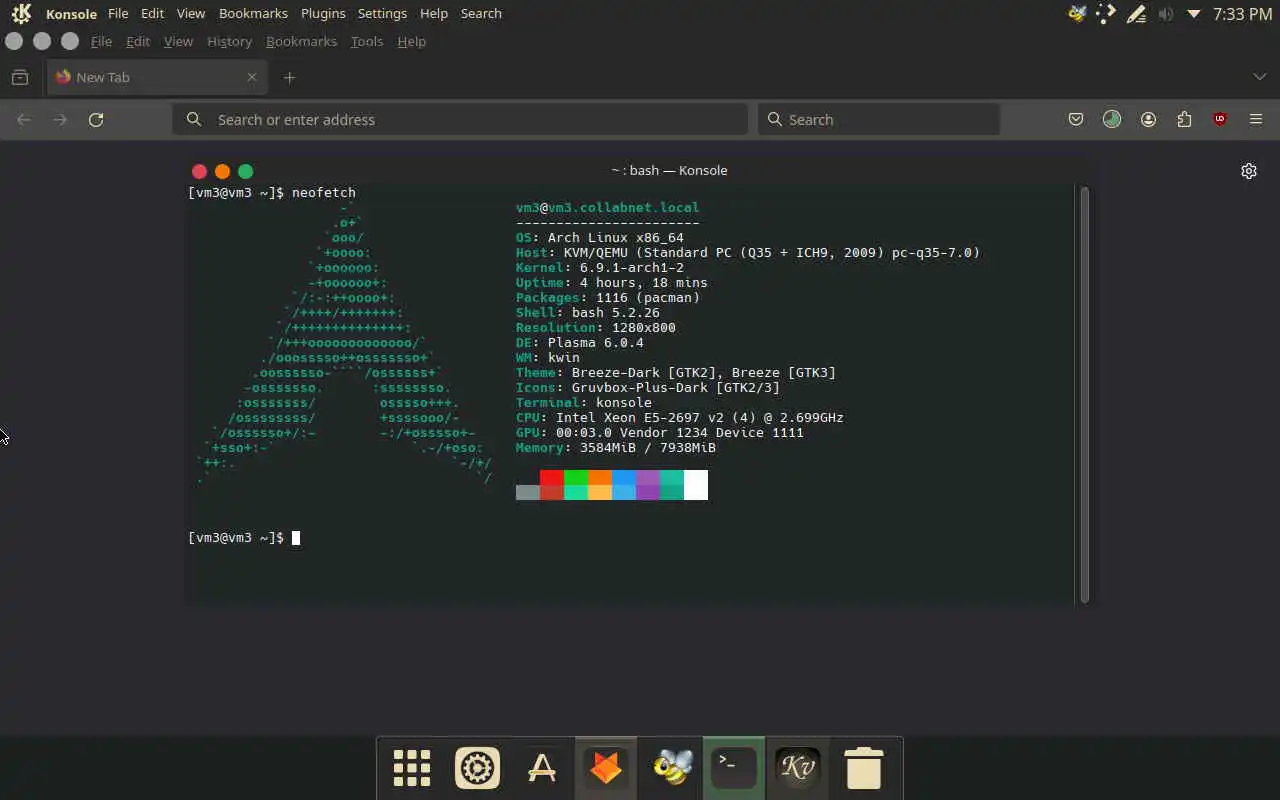The height and width of the screenshot is (800, 1280).
Task: Click the Konsole vertical scrollbar
Action: 1084,394
